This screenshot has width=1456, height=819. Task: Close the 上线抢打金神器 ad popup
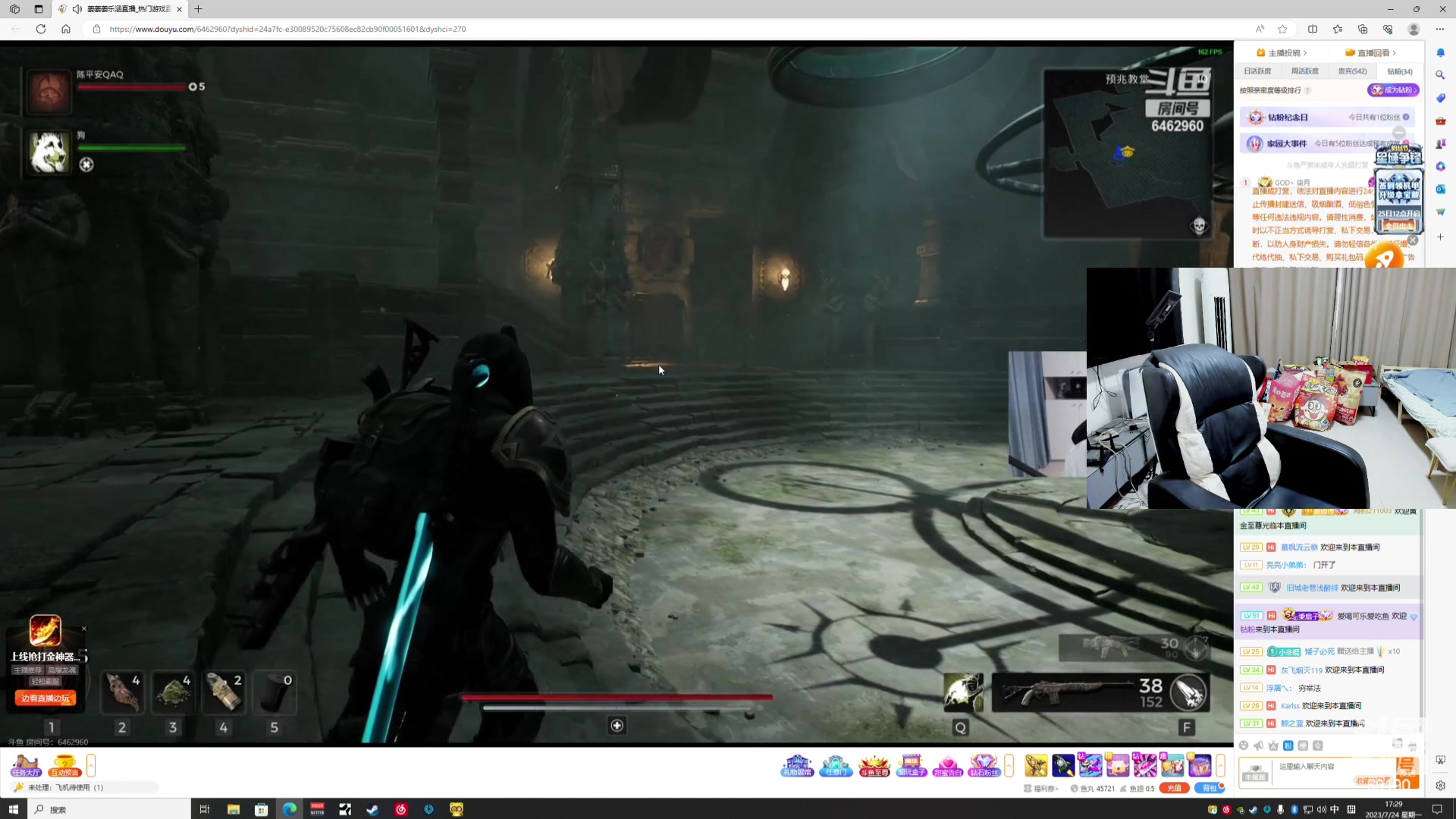84,629
